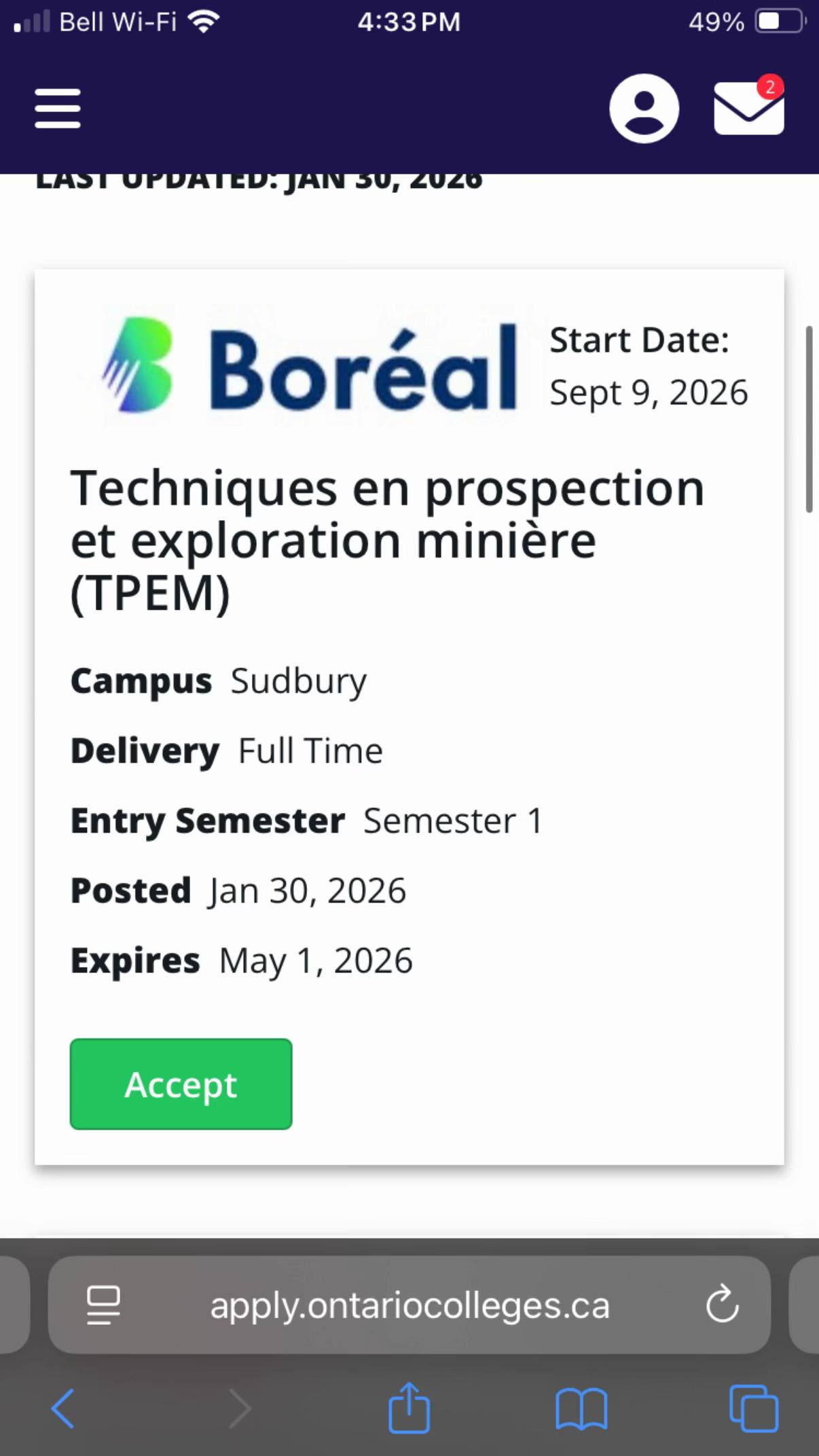This screenshot has width=819, height=1456.
Task: Open the hamburger navigation menu
Action: pos(58,108)
